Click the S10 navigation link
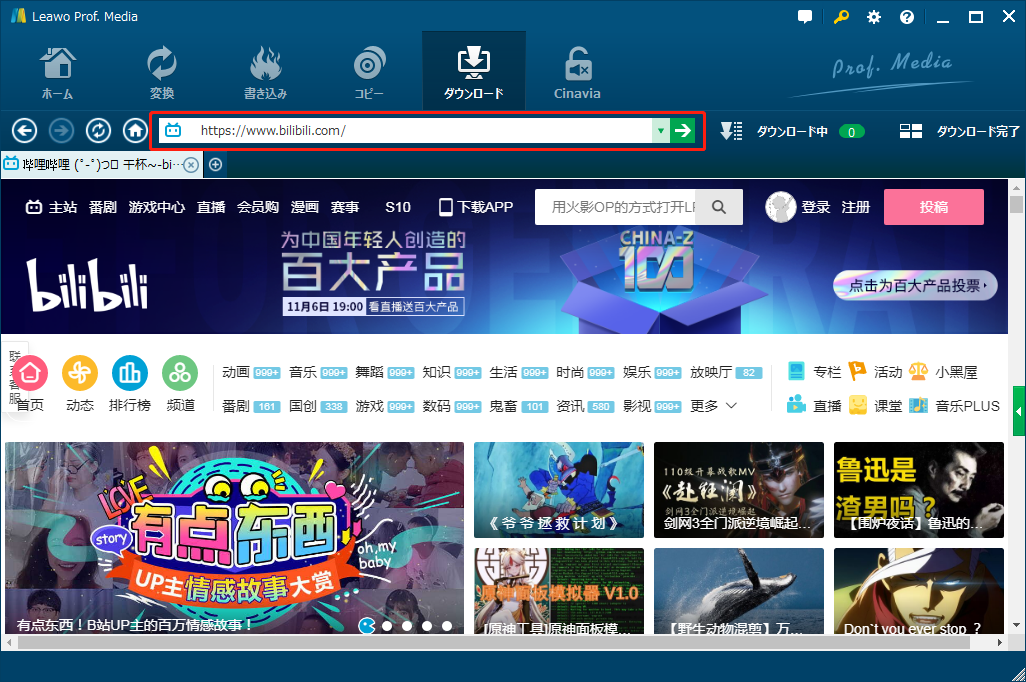This screenshot has width=1026, height=682. pos(398,207)
